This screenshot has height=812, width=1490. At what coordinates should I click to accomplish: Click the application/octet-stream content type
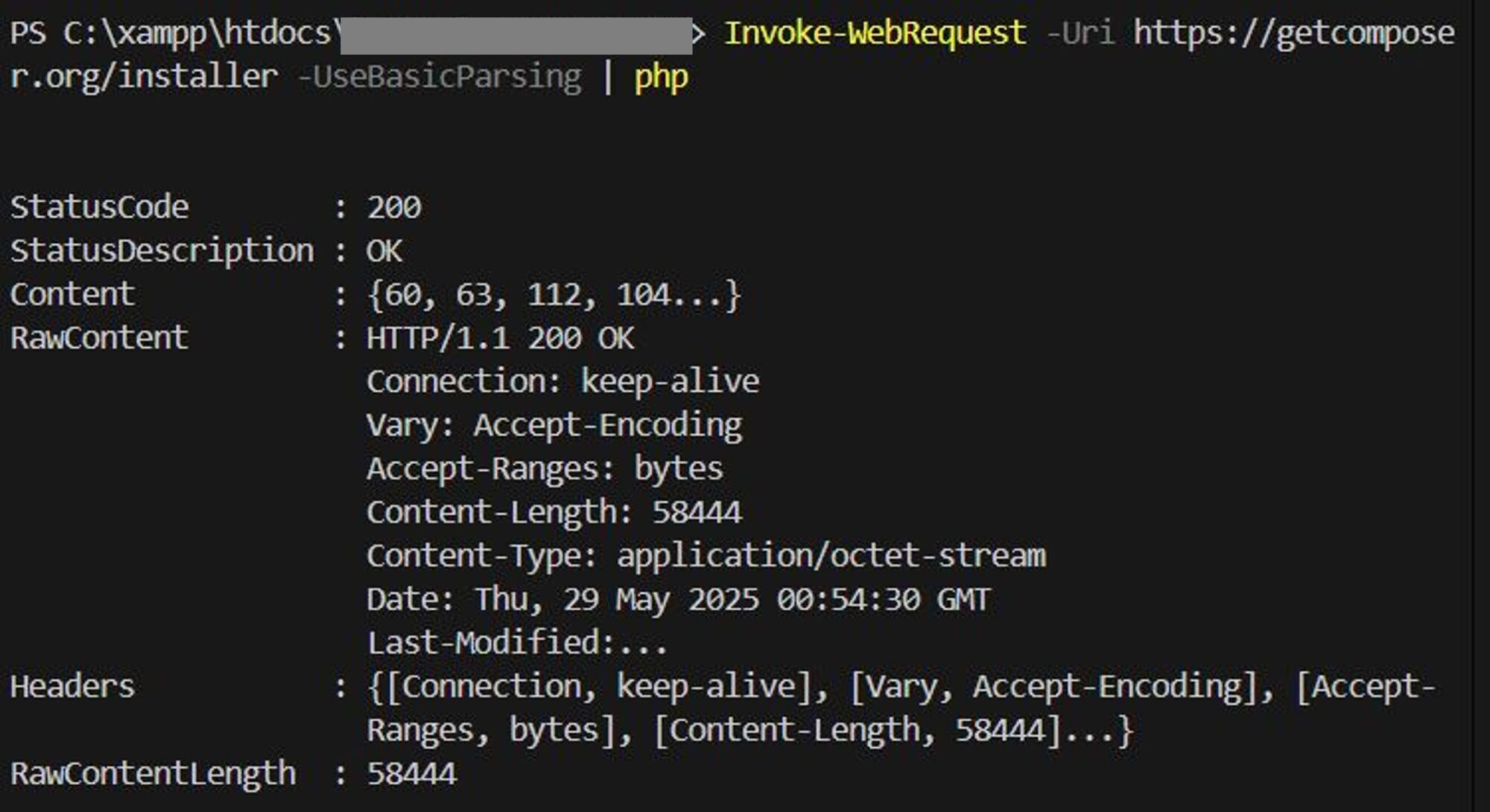point(831,556)
